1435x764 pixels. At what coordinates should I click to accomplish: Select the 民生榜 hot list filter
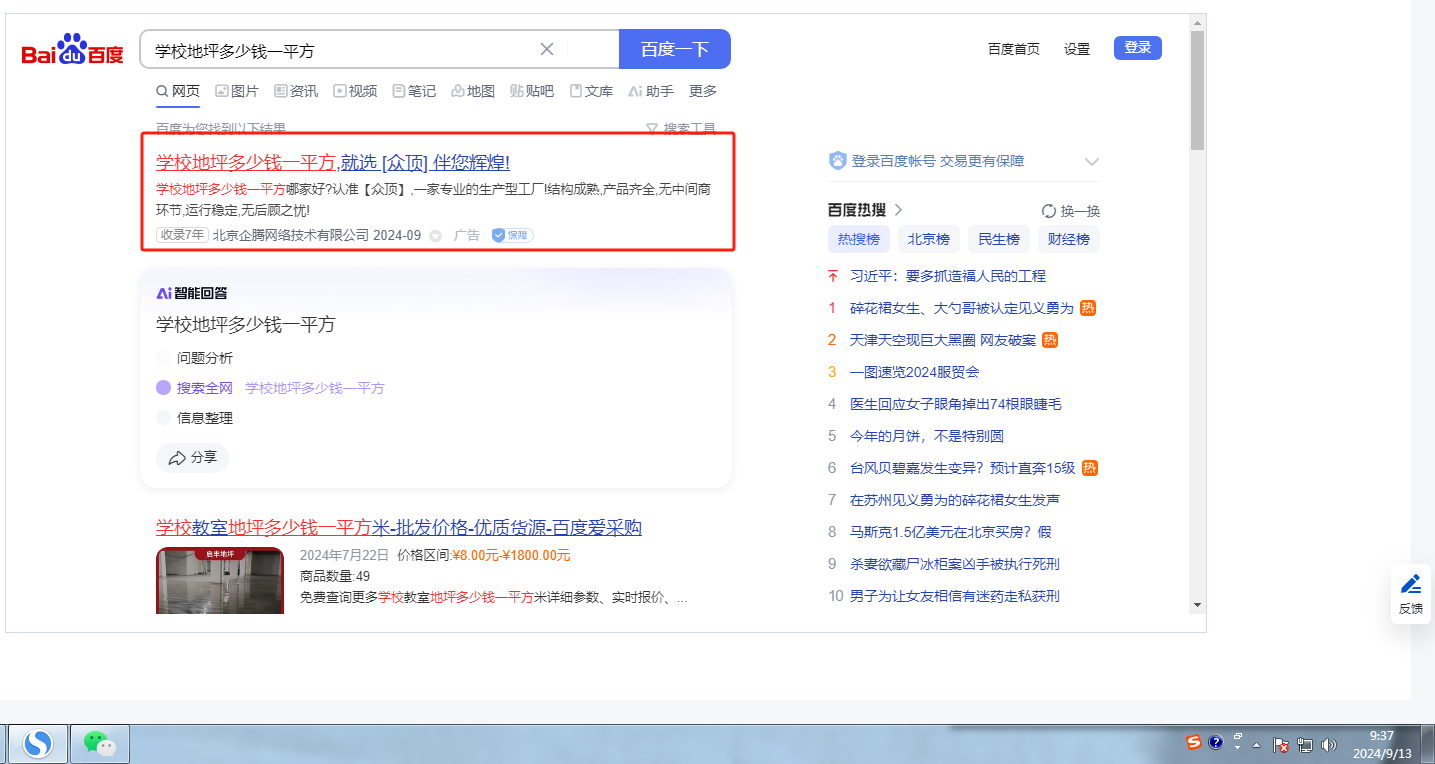click(998, 239)
